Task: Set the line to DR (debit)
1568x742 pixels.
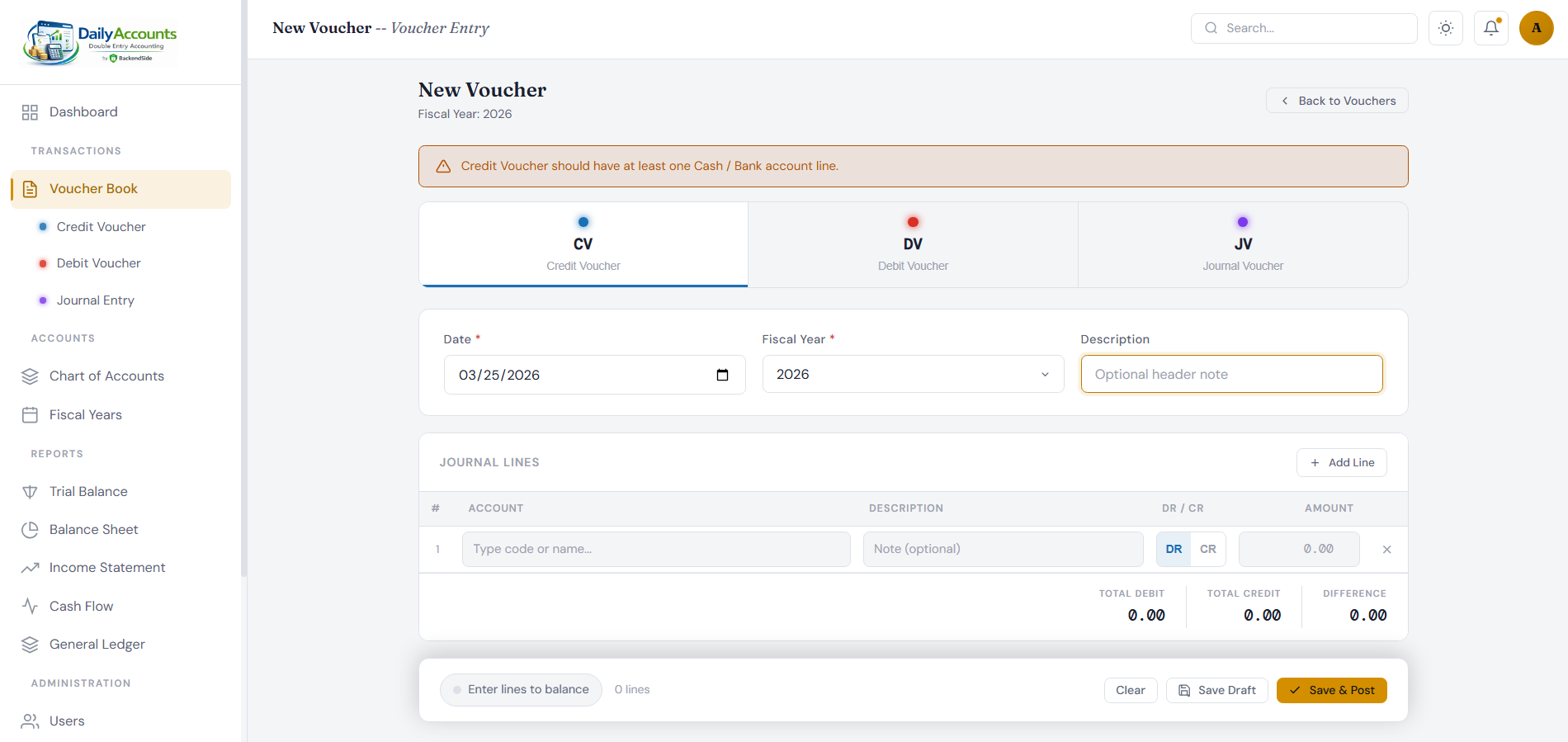Action: [x=1174, y=550]
